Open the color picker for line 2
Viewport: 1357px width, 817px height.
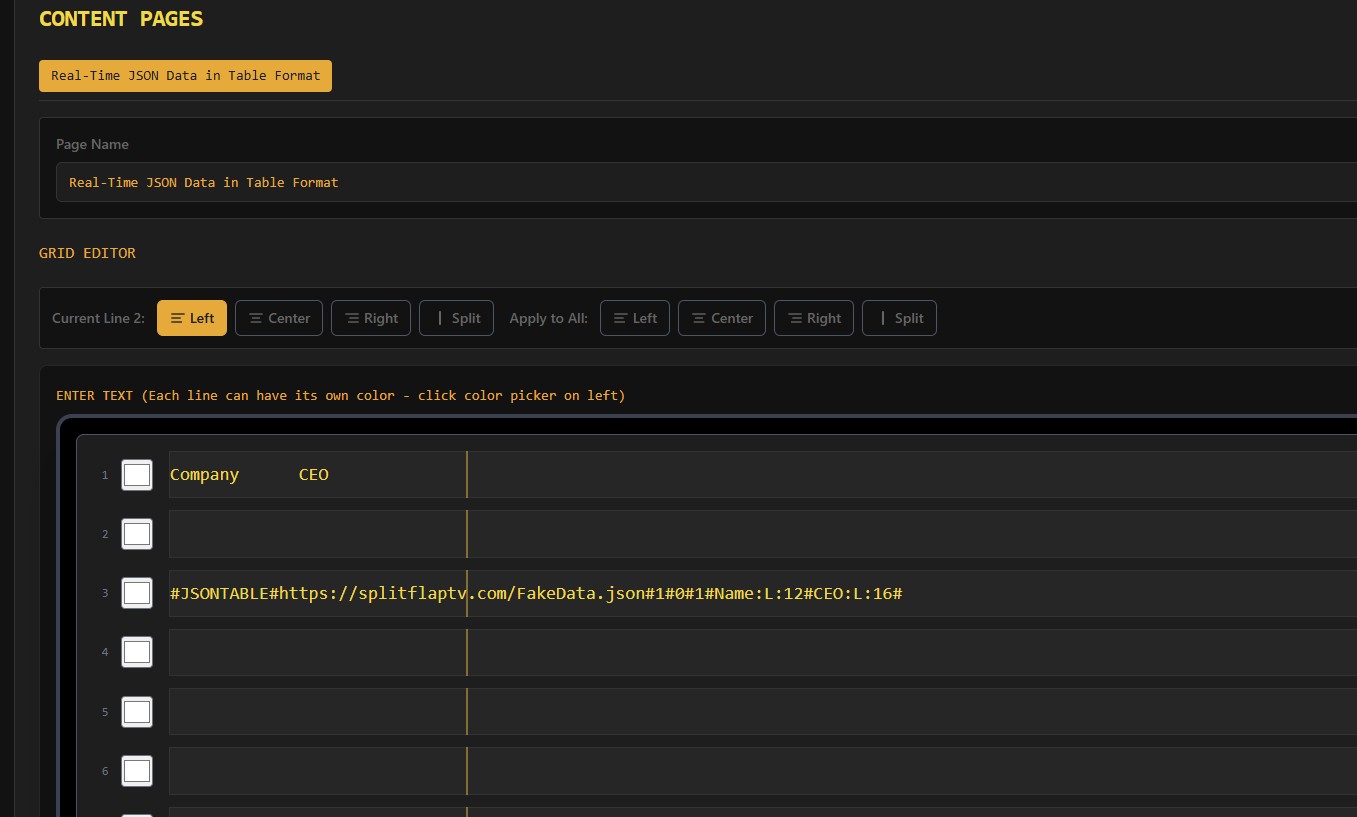pyautogui.click(x=137, y=533)
